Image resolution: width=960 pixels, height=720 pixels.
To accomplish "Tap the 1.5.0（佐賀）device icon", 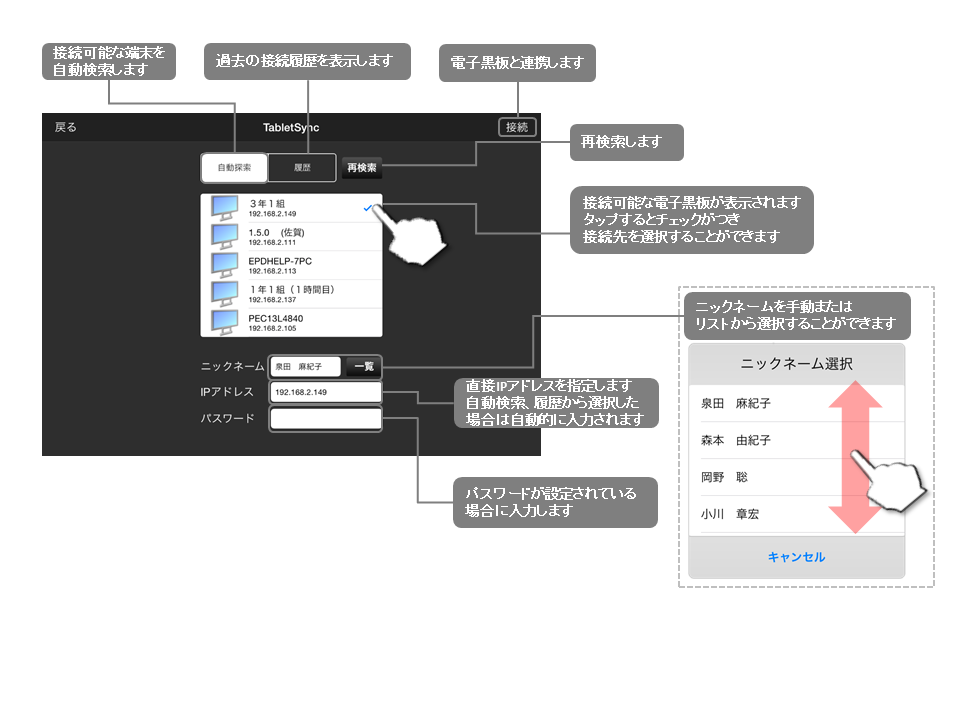I will point(226,236).
